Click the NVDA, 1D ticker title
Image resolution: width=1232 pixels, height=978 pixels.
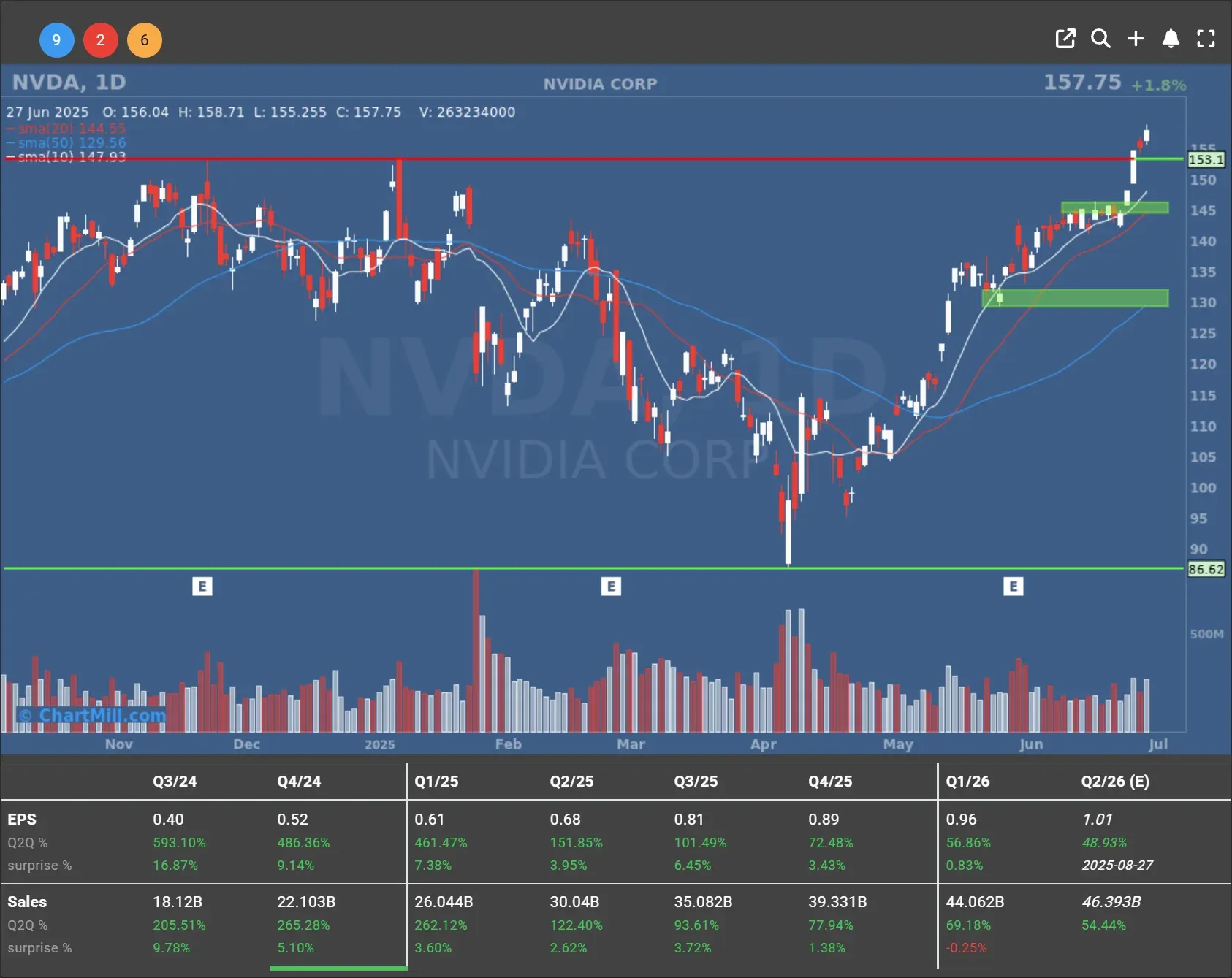pyautogui.click(x=69, y=82)
